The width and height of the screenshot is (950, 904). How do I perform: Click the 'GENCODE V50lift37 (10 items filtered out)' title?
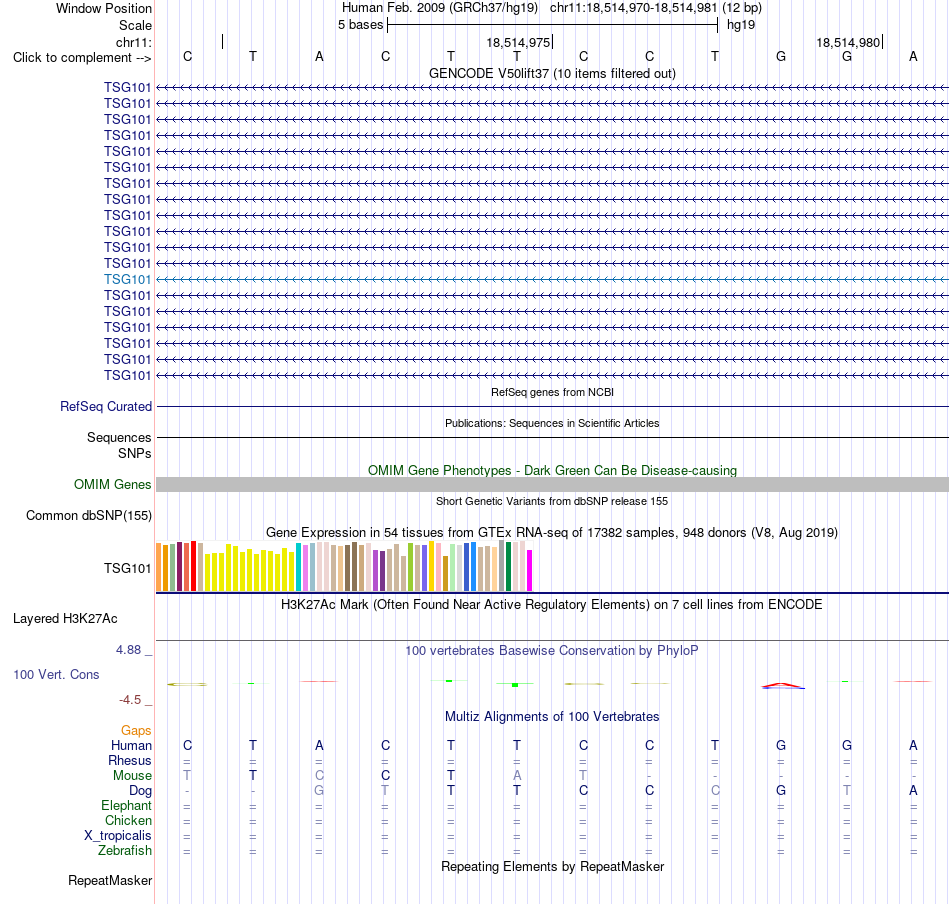click(553, 73)
